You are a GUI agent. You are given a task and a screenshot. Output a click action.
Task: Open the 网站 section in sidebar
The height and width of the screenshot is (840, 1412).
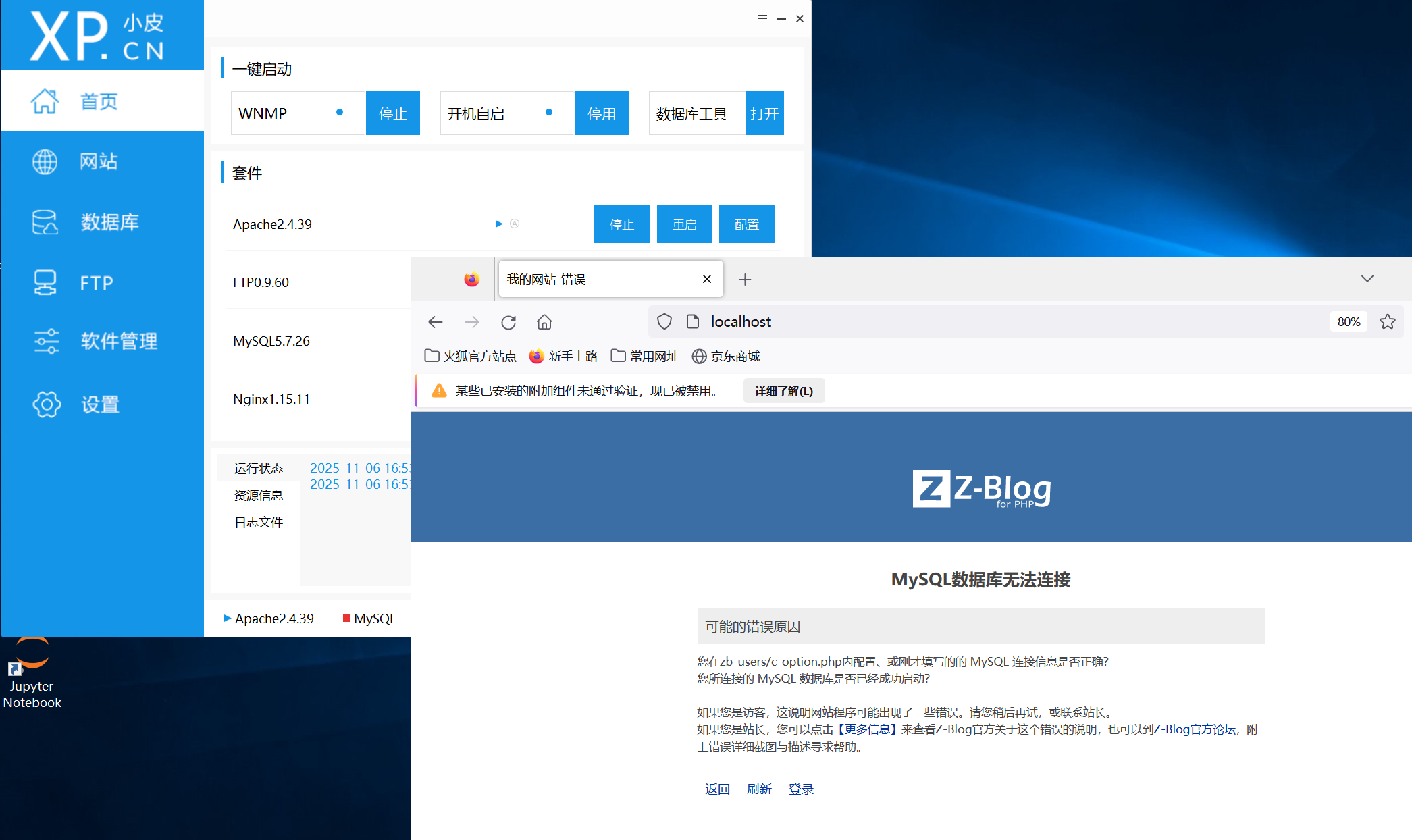98,161
